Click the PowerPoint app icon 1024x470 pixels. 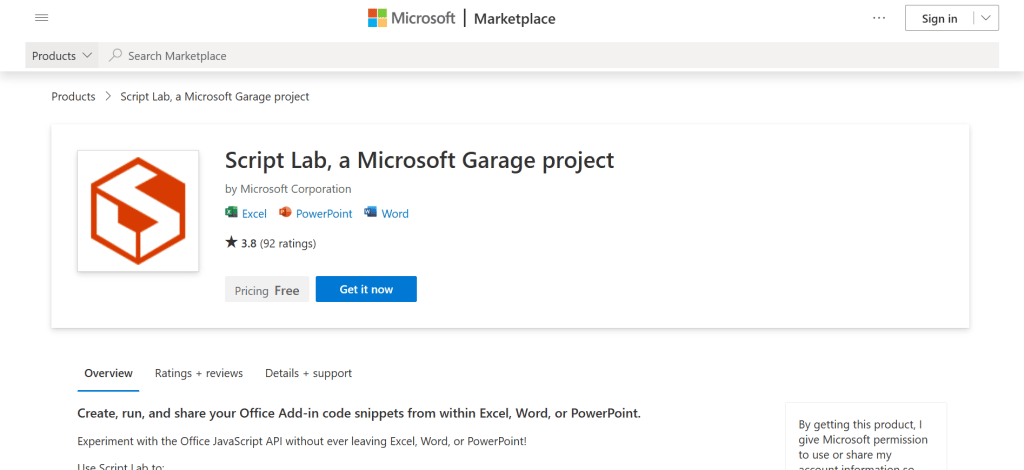(x=285, y=213)
